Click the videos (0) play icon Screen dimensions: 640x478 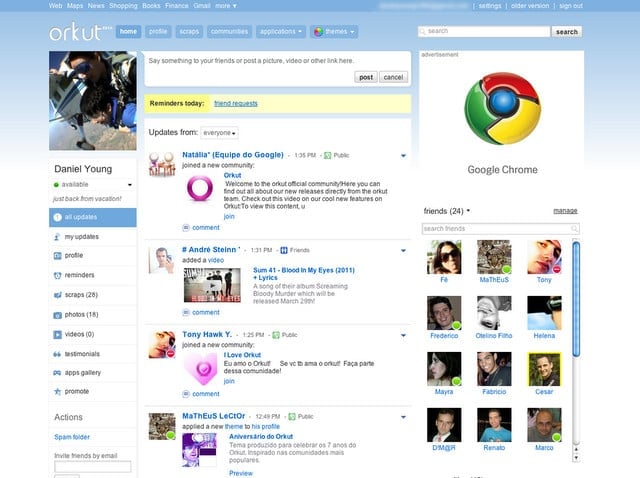tap(57, 334)
